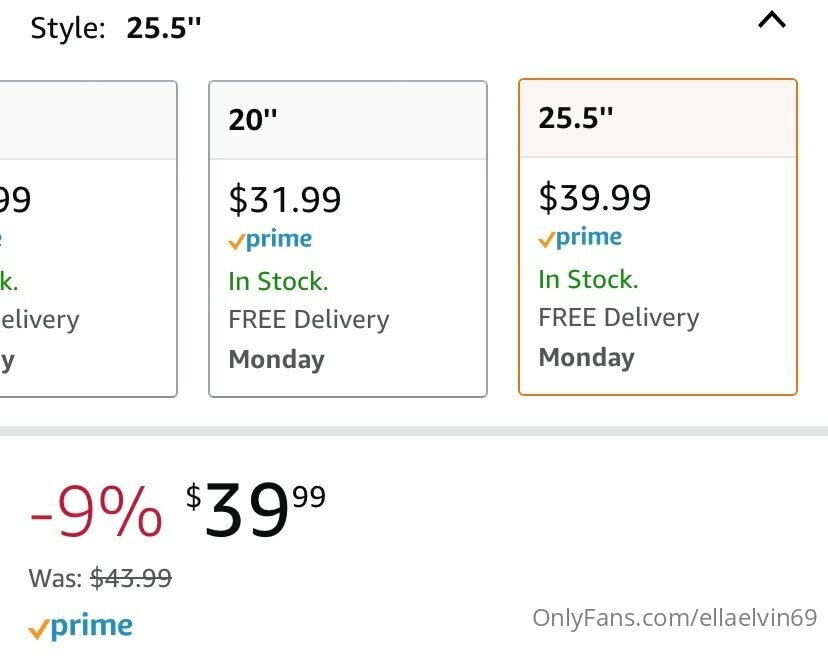
Task: Click the prime logo in the 20'' card
Action: point(270,240)
